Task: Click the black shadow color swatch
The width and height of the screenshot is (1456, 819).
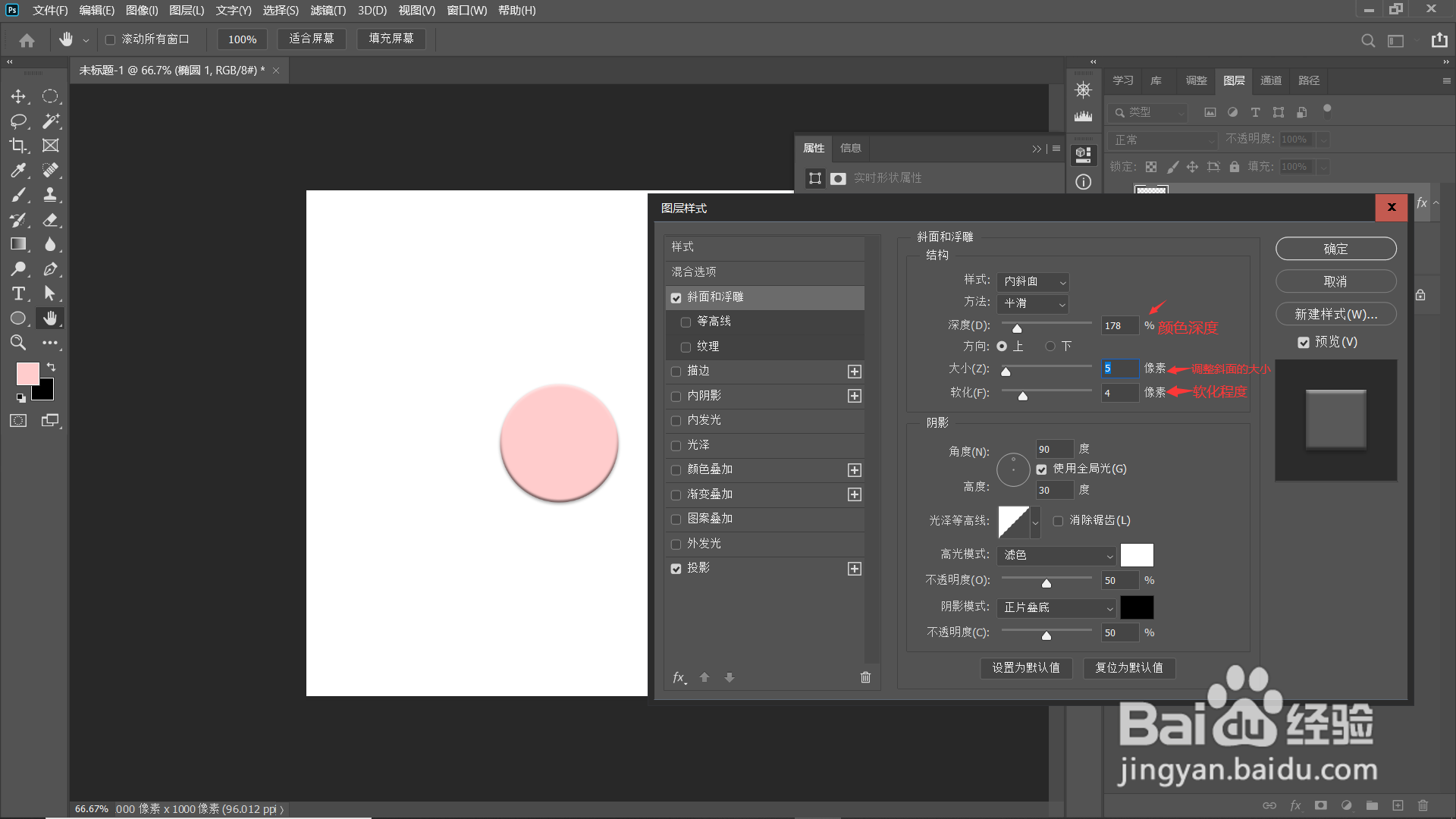Action: click(1137, 607)
